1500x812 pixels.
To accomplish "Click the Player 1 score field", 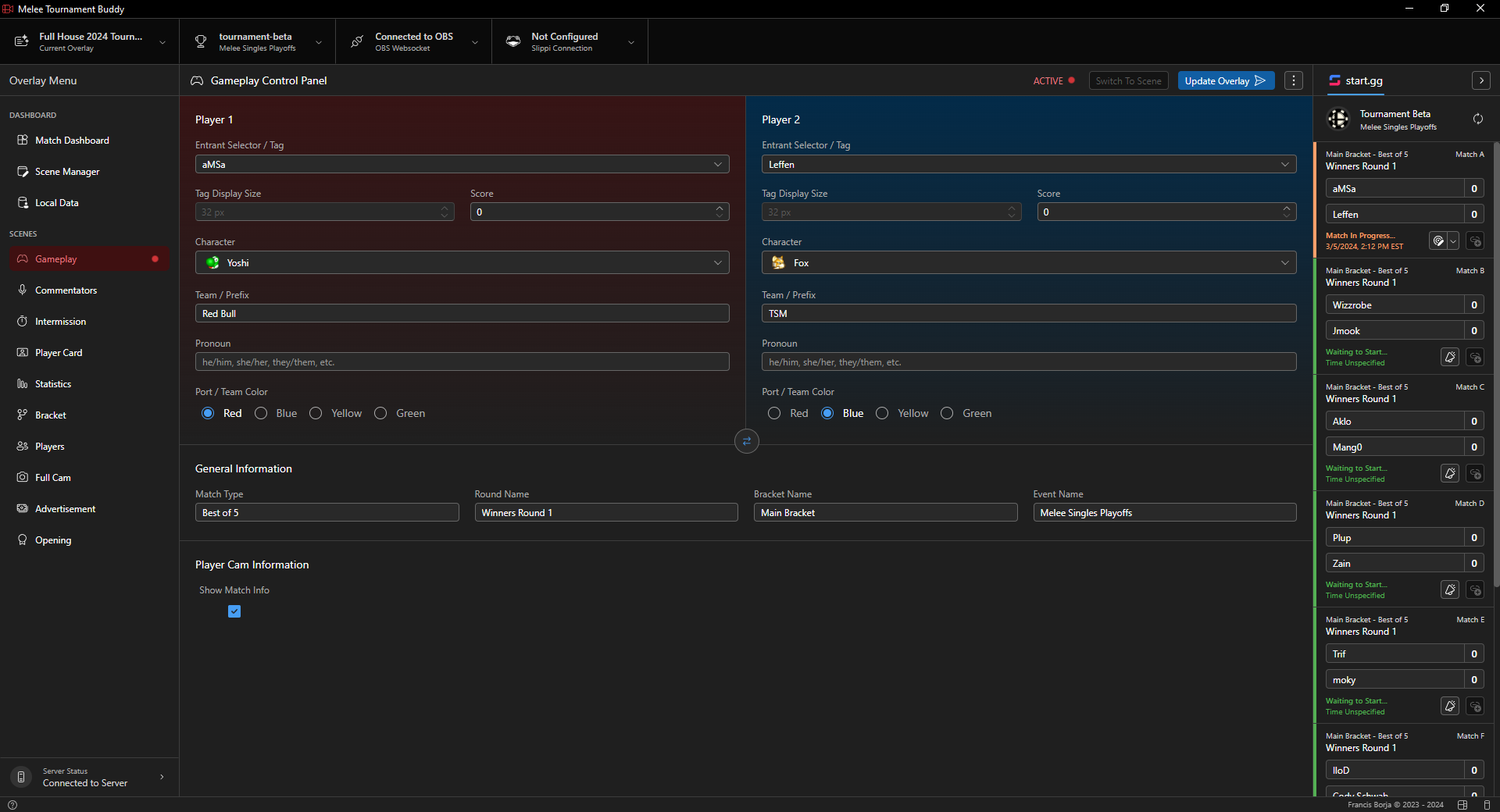I will tap(600, 212).
